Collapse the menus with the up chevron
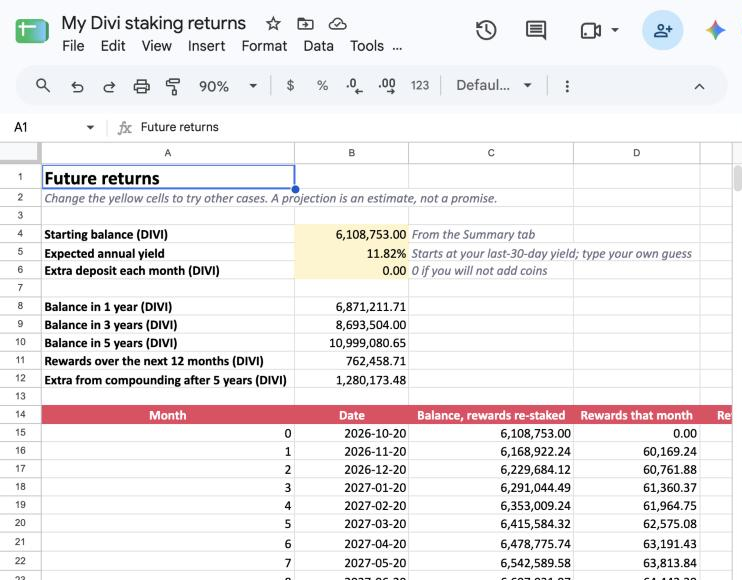Image resolution: width=742 pixels, height=580 pixels. 699,87
